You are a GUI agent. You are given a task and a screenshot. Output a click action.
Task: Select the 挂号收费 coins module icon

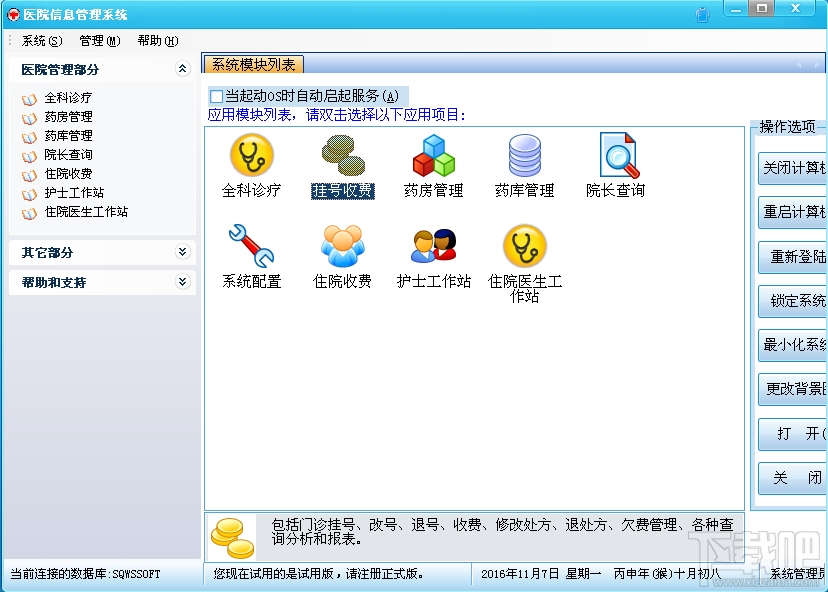tap(343, 155)
